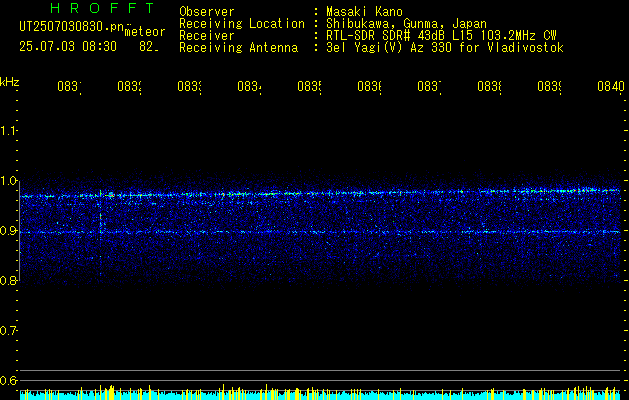This screenshot has height=400, width=629.
Task: Click the 1.0 kHz frequency axis label
Action: point(8,181)
